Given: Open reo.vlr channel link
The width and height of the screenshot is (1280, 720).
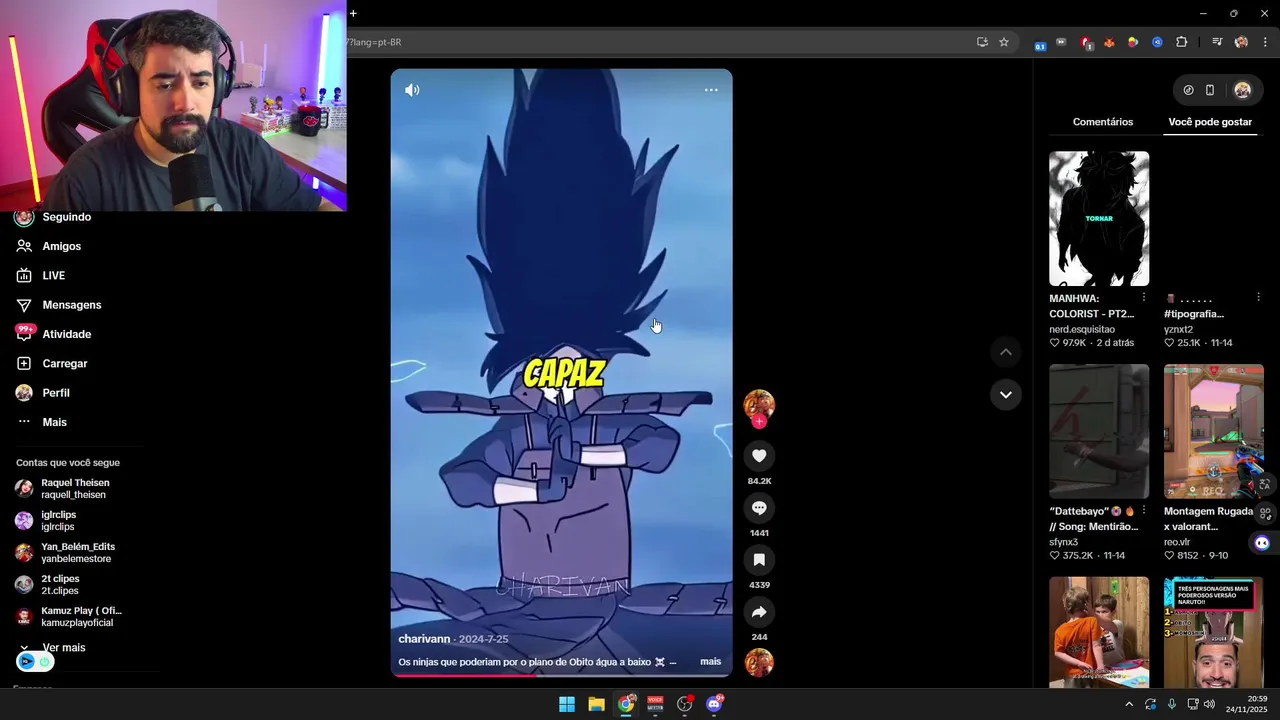Looking at the screenshot, I should point(1177,542).
